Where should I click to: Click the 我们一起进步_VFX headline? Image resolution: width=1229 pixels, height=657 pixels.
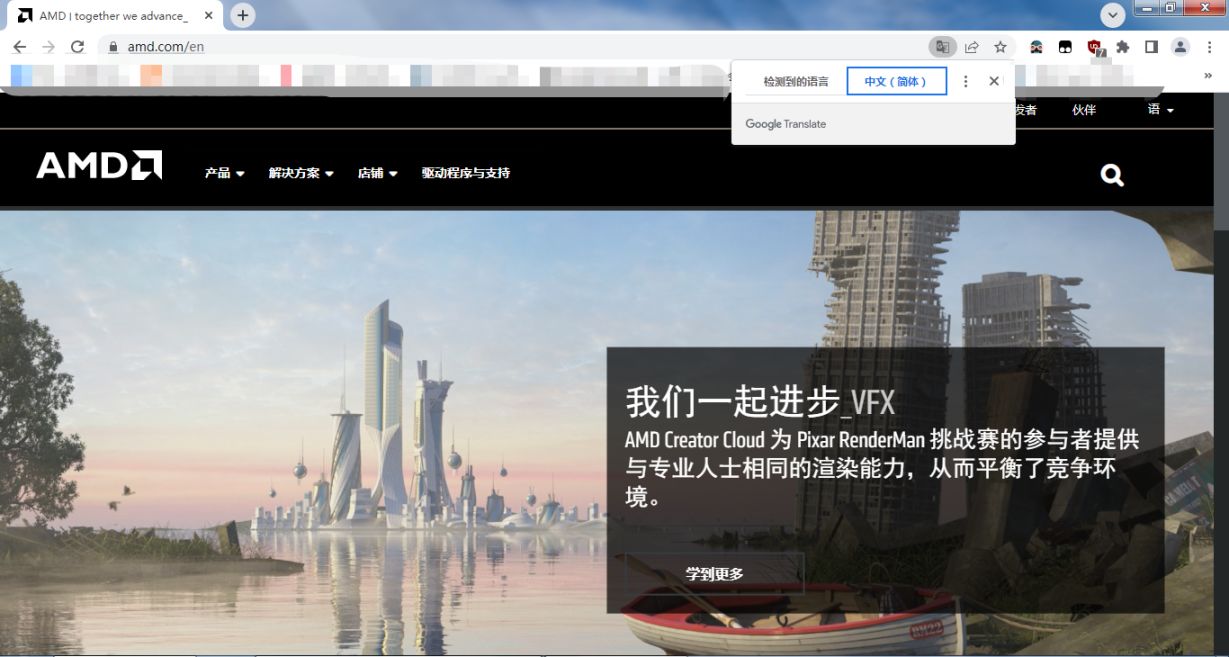[x=760, y=402]
